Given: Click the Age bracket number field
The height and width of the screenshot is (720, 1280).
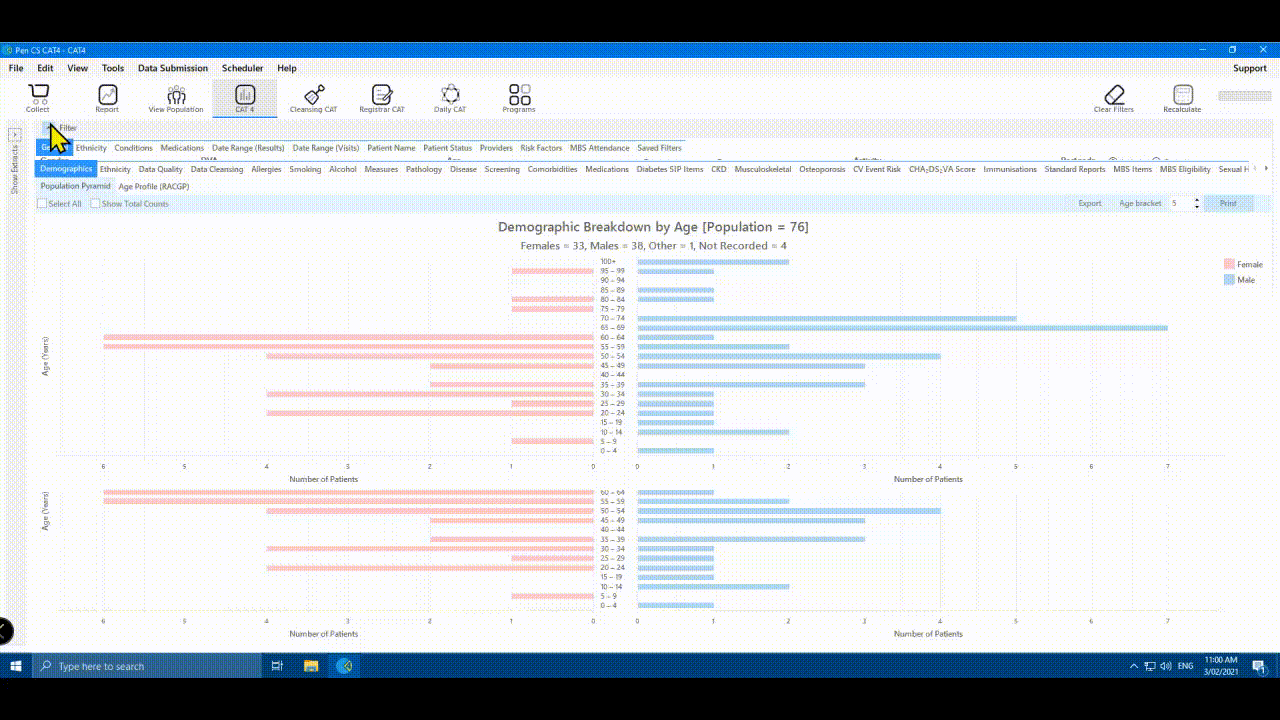Looking at the screenshot, I should pos(1180,204).
